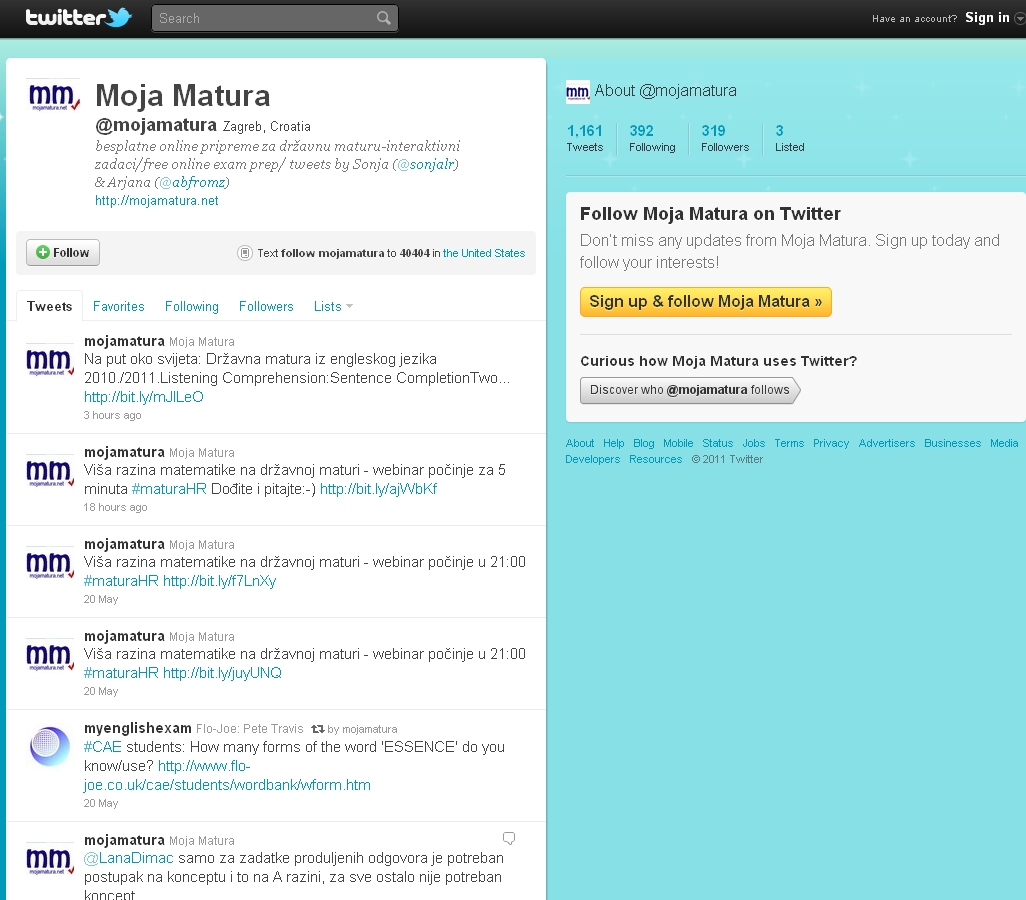Open the myenglishexam avatar image
The width and height of the screenshot is (1026, 900).
50,746
